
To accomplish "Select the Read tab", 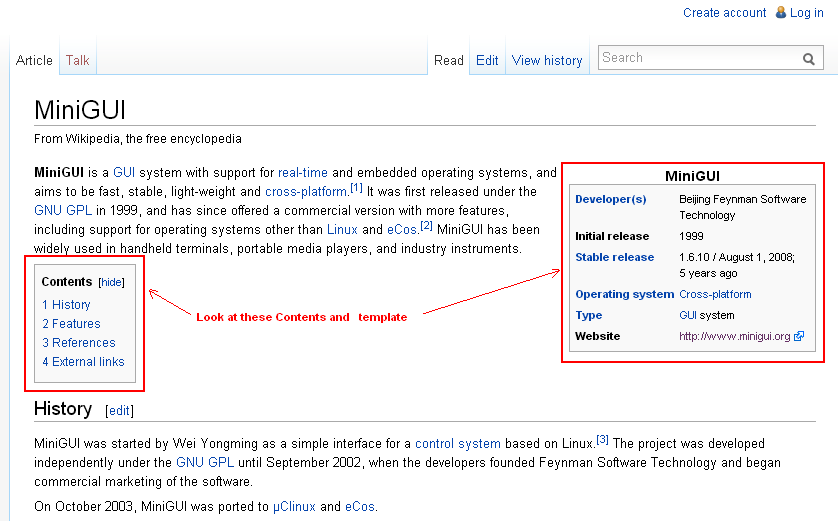I will tap(448, 60).
